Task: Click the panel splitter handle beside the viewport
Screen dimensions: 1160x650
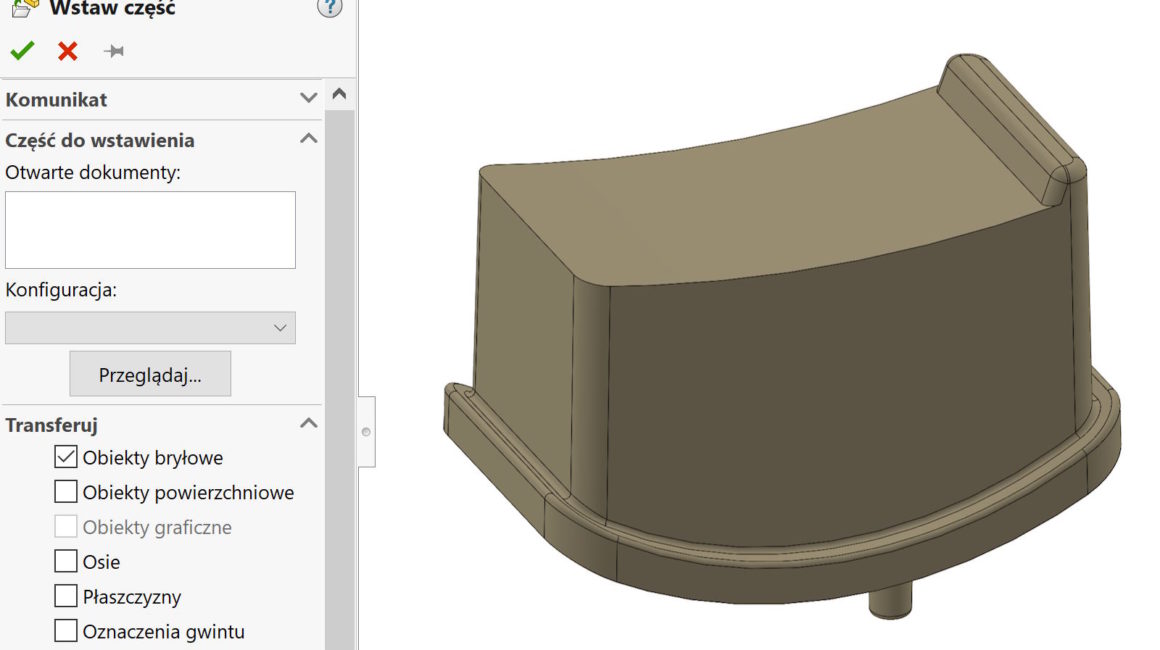Action: coord(366,432)
